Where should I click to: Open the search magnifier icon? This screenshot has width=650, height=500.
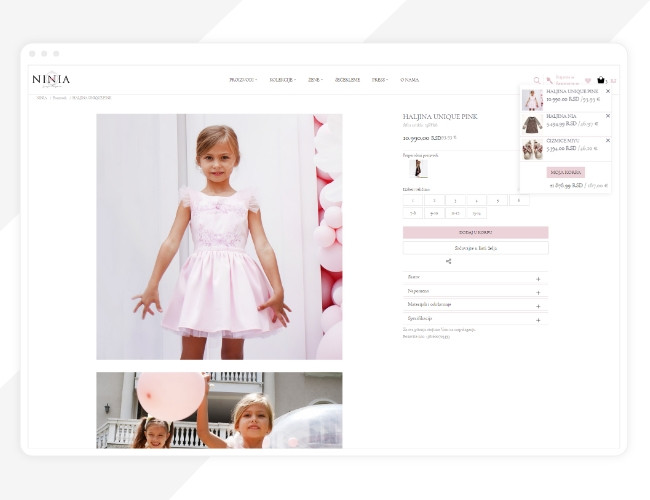coord(537,80)
